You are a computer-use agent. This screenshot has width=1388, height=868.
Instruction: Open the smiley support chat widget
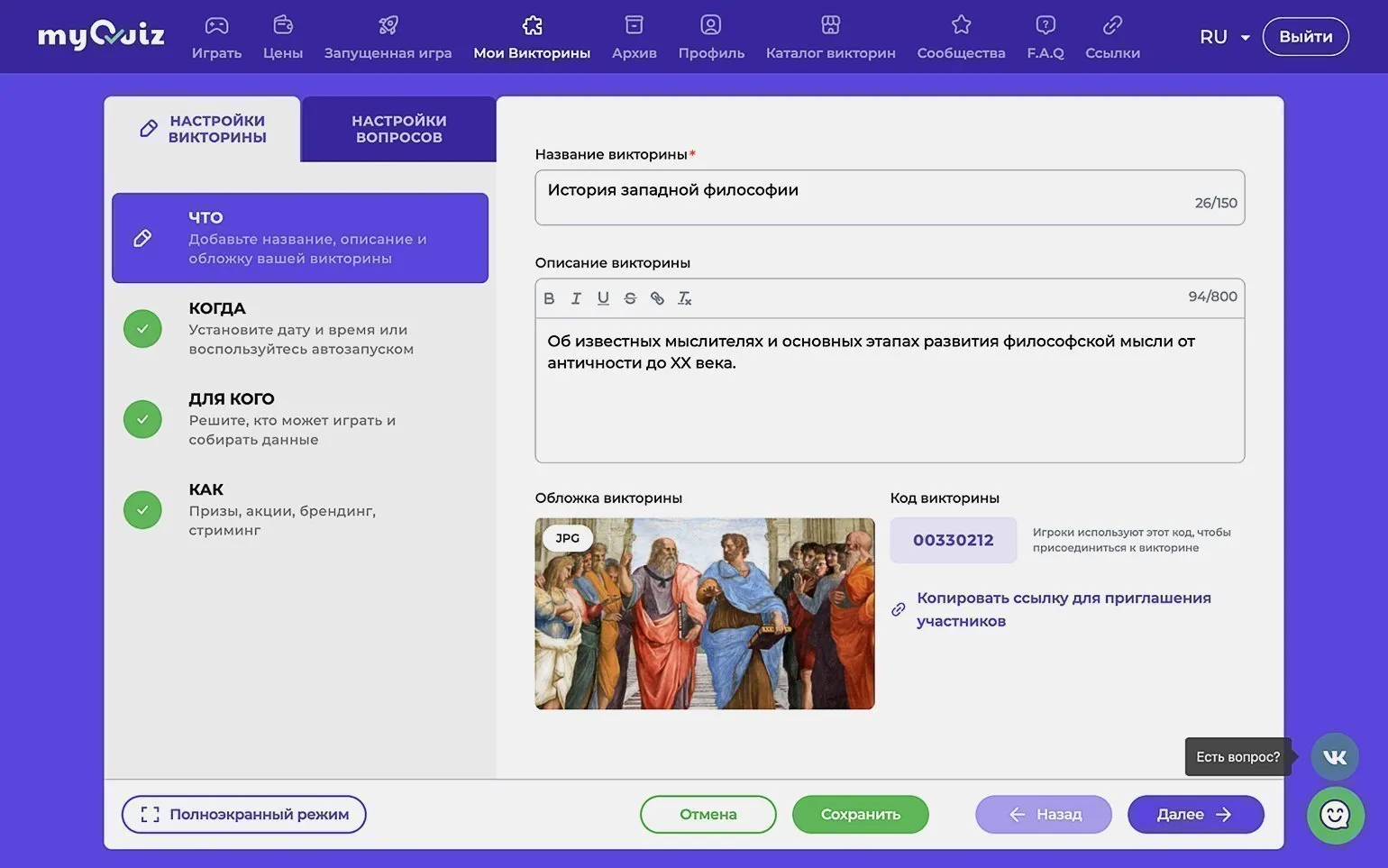(1335, 815)
